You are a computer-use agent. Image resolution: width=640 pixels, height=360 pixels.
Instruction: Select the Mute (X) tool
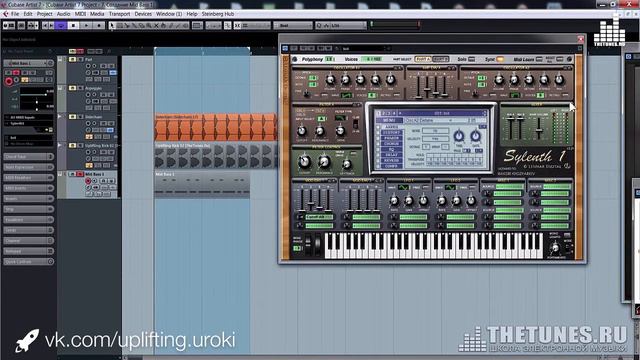(156, 25)
